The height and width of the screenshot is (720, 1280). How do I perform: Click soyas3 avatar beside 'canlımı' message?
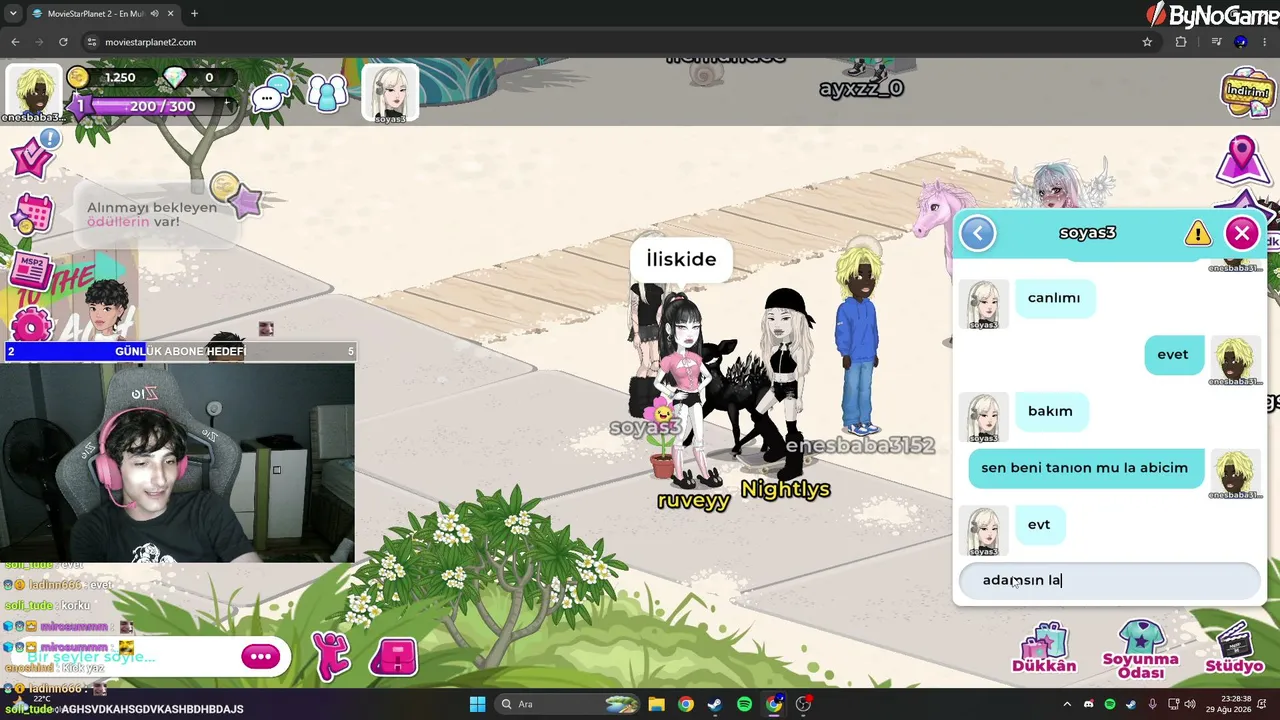click(984, 302)
